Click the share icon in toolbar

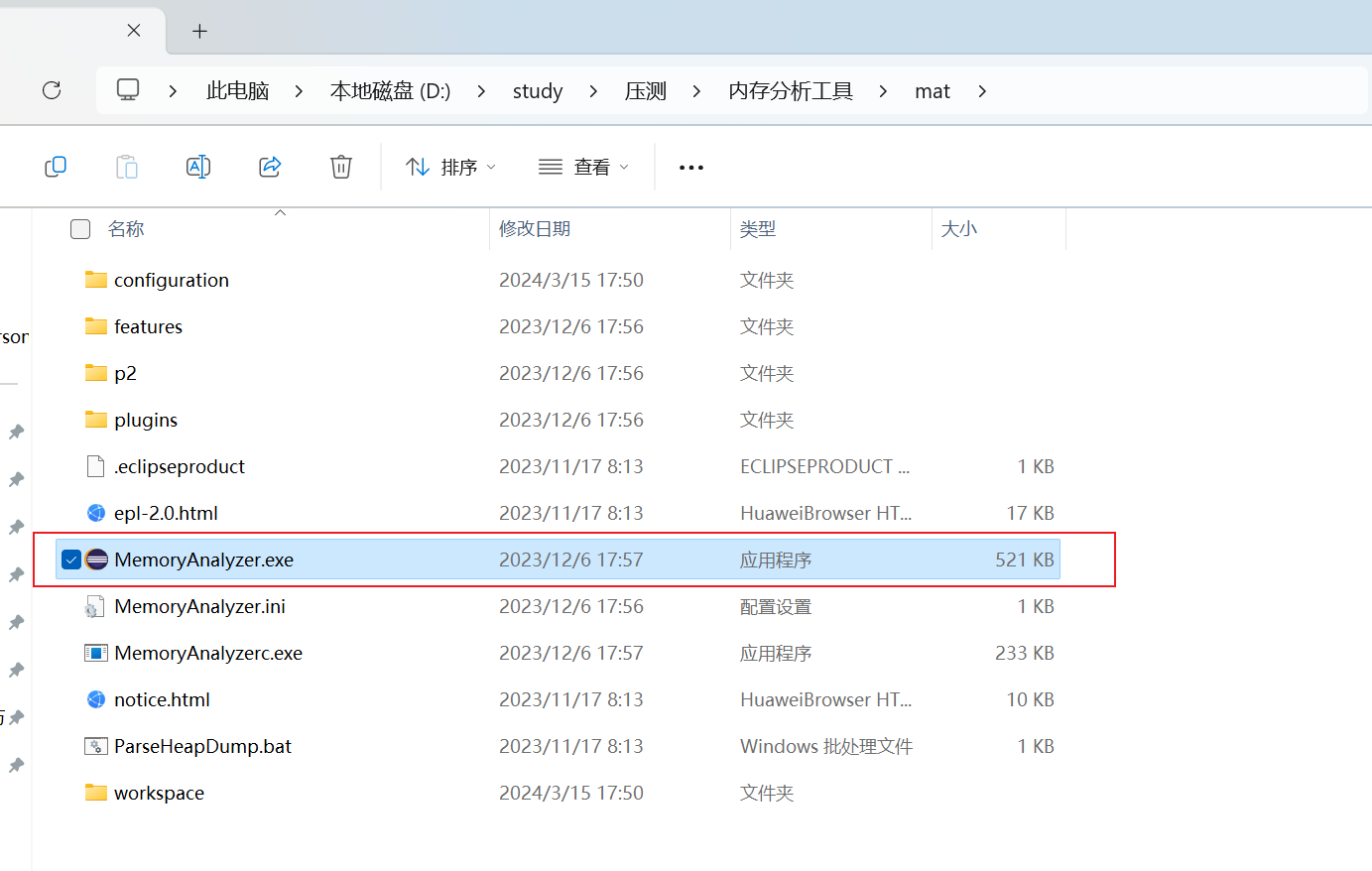coord(270,167)
